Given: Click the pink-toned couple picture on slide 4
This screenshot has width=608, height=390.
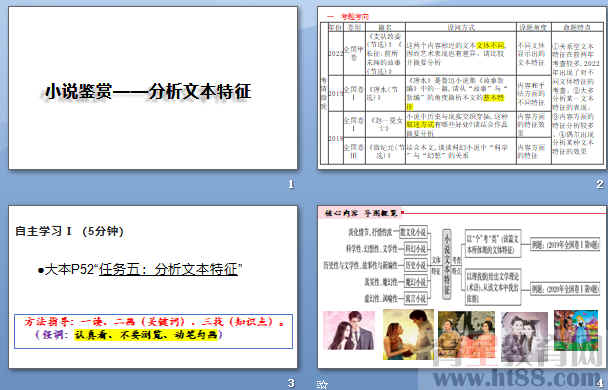Looking at the screenshot, I should (x=349, y=330).
